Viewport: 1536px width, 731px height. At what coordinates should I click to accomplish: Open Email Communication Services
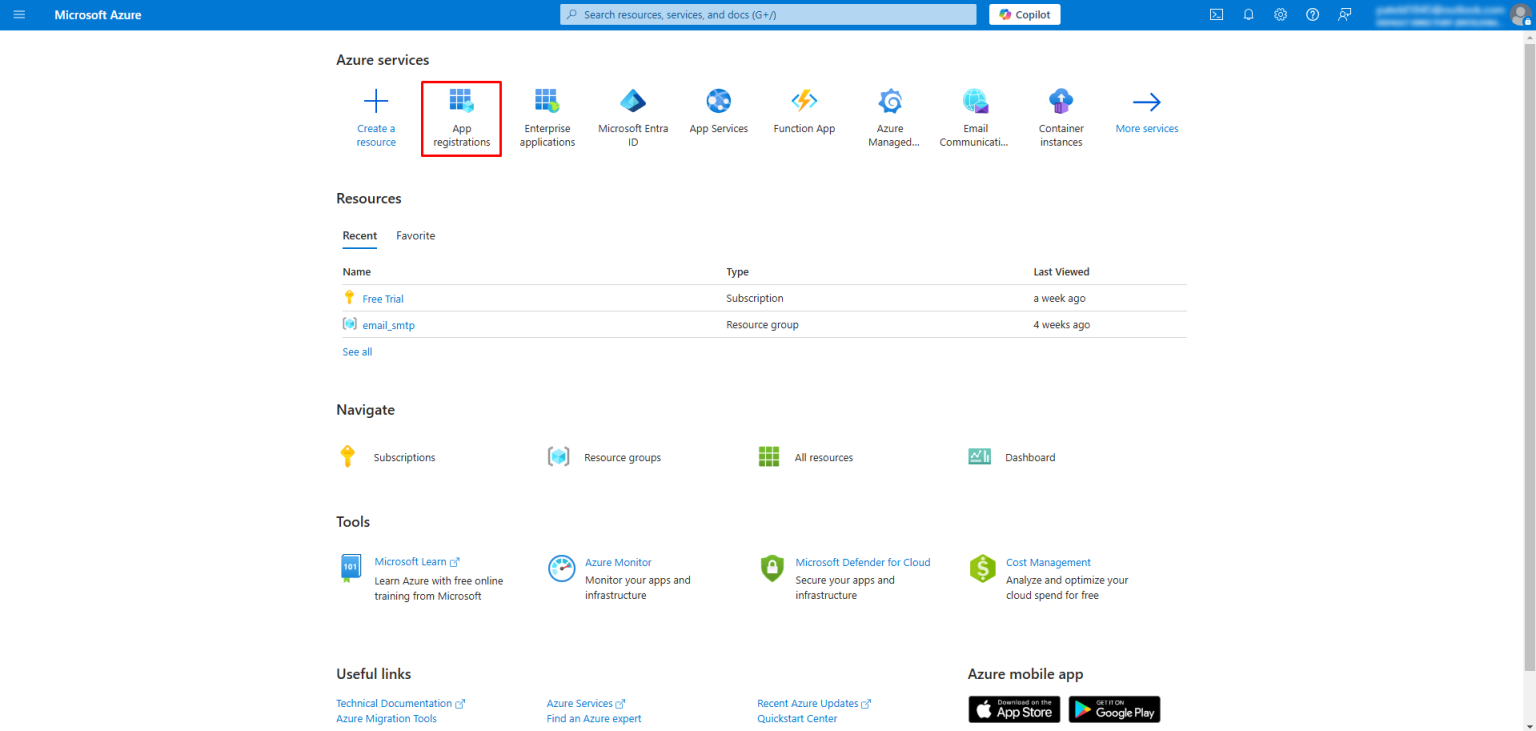[x=975, y=117]
